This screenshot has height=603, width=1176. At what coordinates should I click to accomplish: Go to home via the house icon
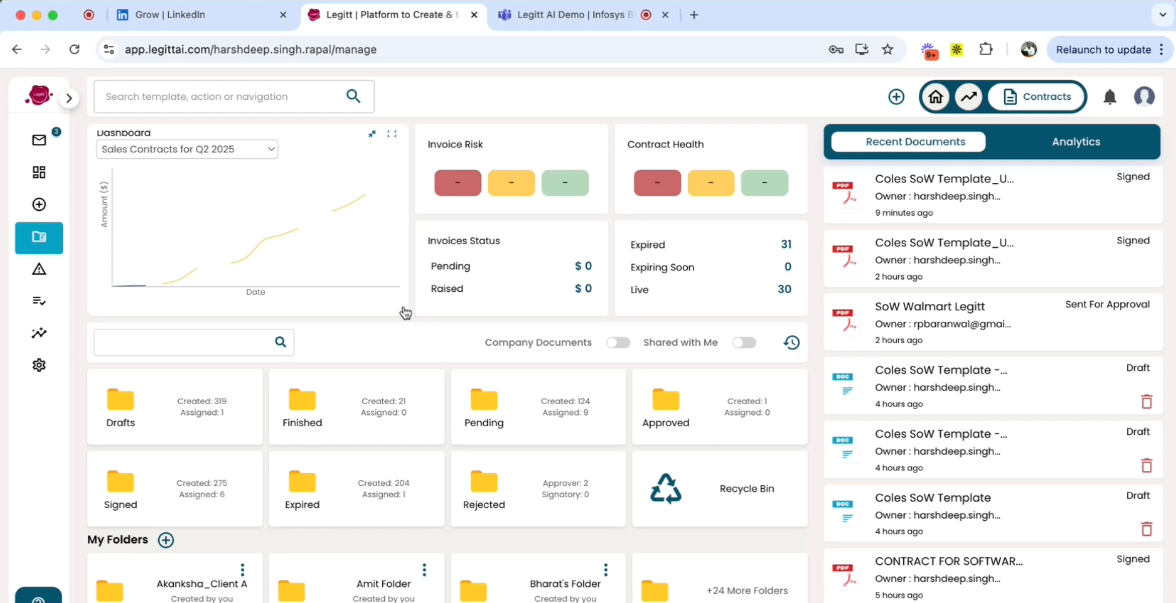[935, 97]
